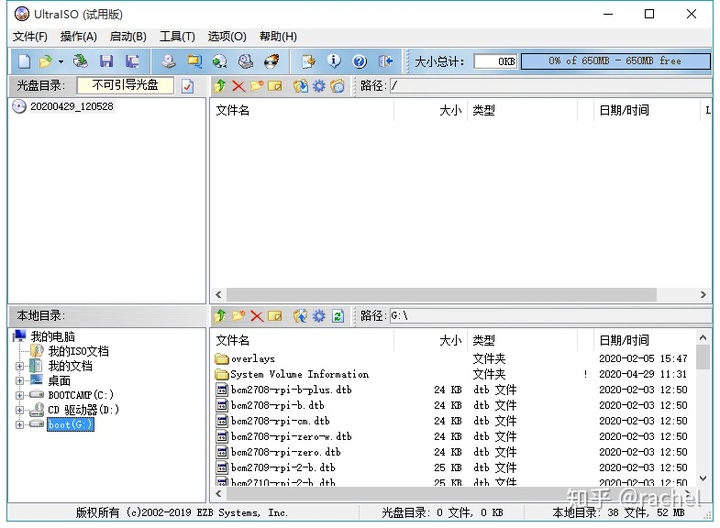Click the Save As icon
Image resolution: width=720 pixels, height=528 pixels.
(133, 61)
